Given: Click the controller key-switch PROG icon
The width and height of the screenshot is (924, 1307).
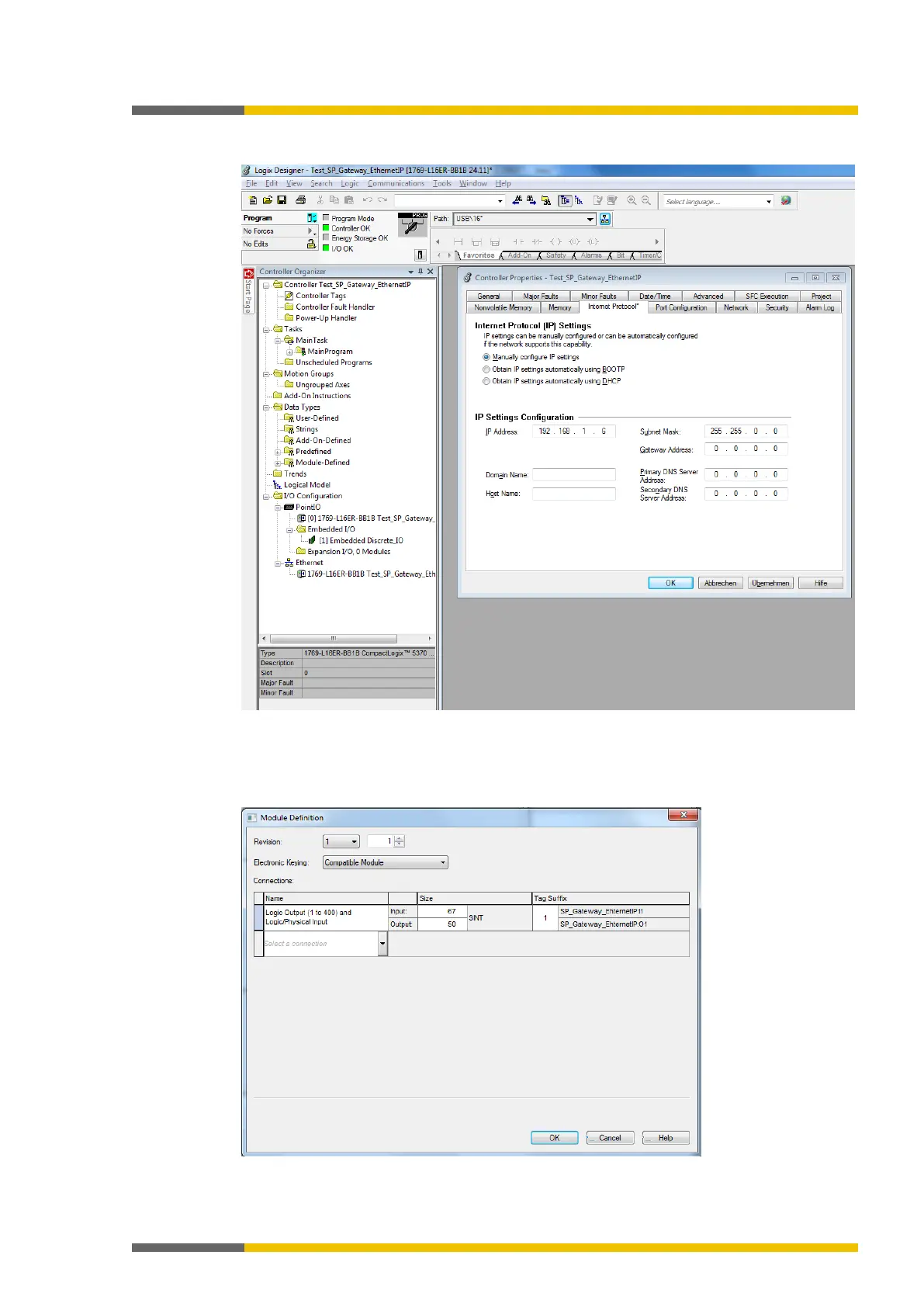Looking at the screenshot, I should [413, 225].
